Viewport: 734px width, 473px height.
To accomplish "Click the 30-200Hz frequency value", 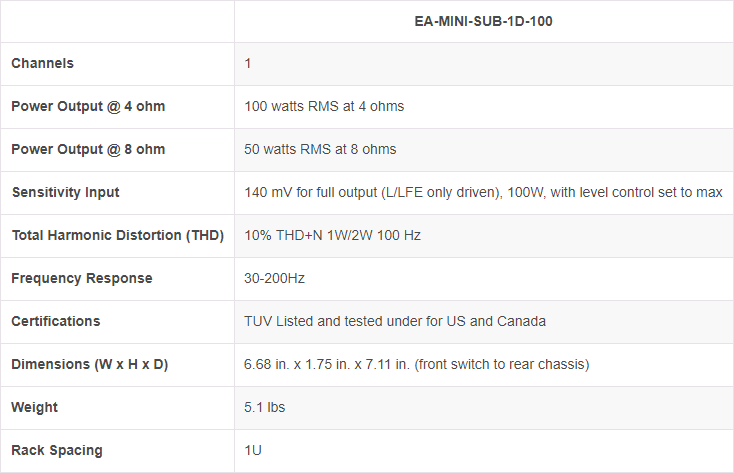I will click(x=275, y=278).
